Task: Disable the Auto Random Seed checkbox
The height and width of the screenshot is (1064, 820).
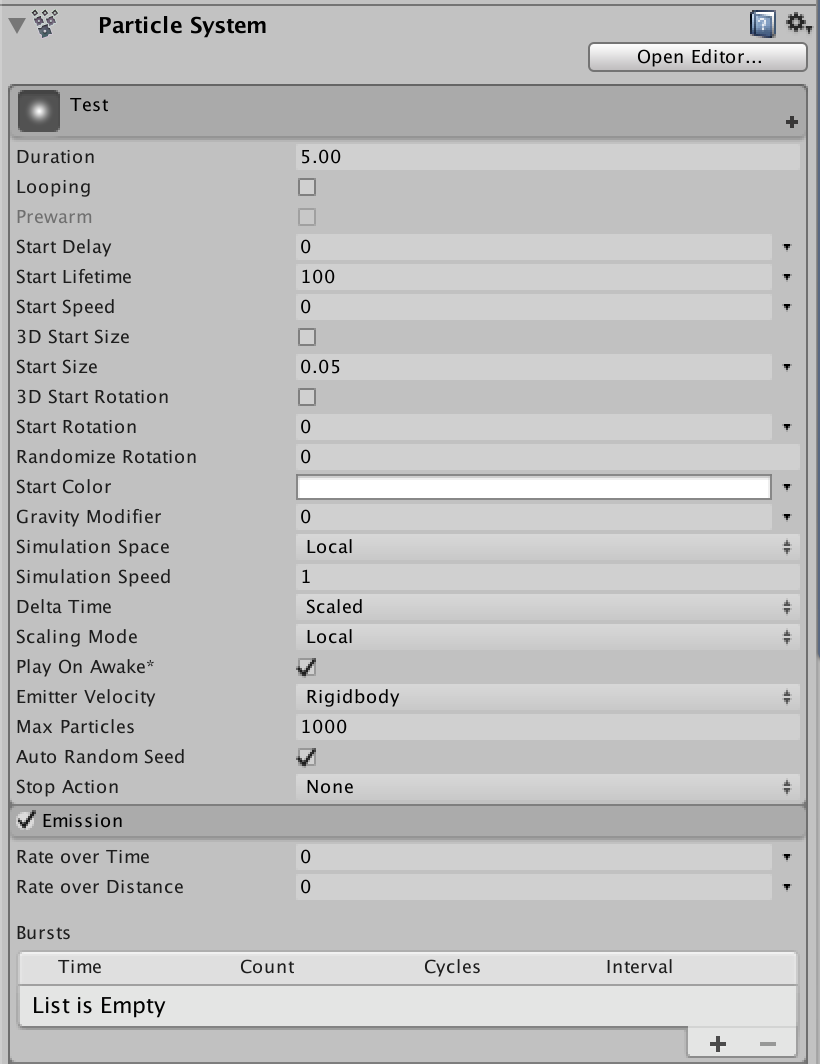Action: pos(307,757)
